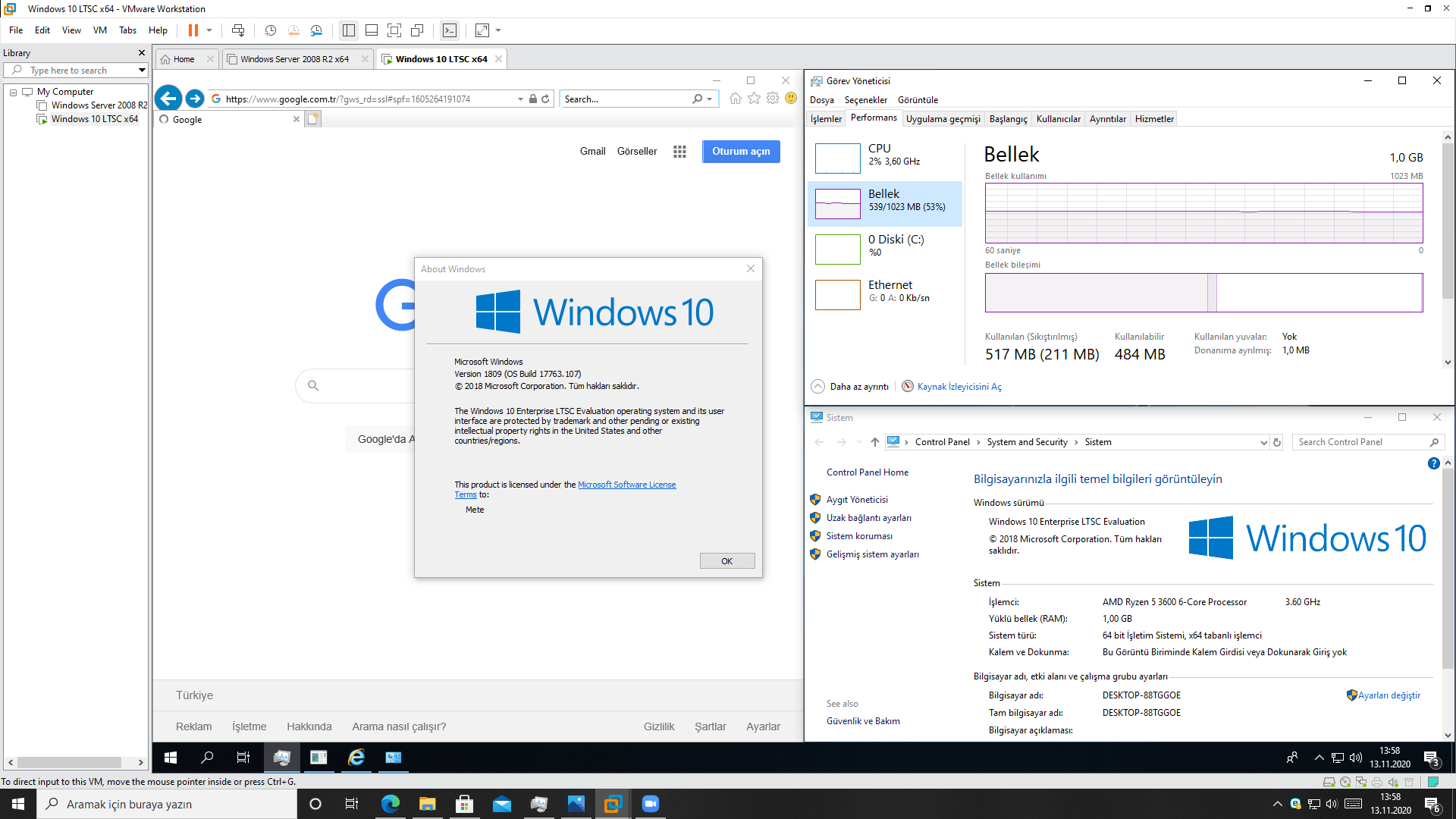Viewport: 1456px width, 819px height.
Task: Open the VM menu in VMware
Action: tap(99, 30)
